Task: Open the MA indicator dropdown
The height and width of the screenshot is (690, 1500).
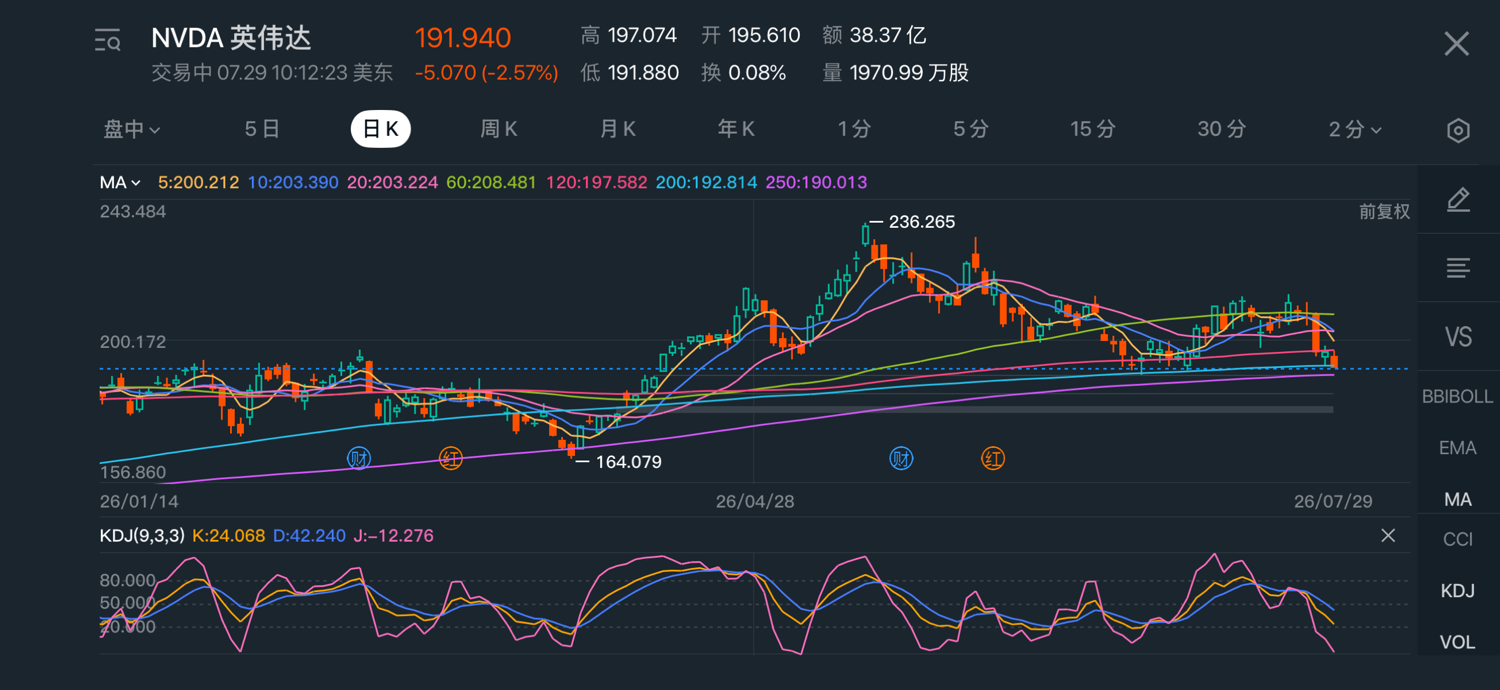Action: (120, 183)
